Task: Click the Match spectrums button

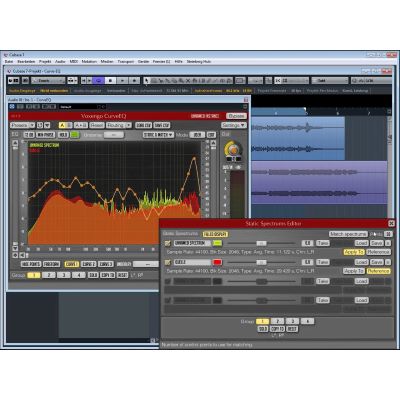Action: (348, 234)
